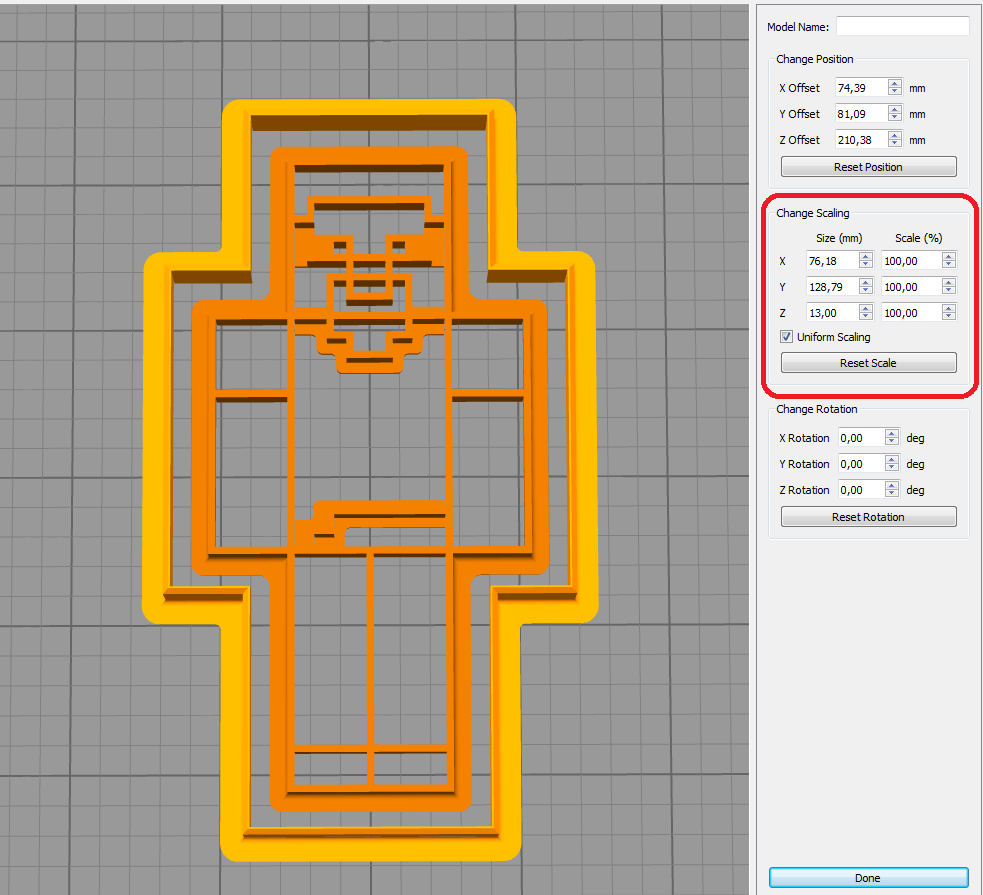Increase X scale percent with up arrow

pyautogui.click(x=949, y=256)
